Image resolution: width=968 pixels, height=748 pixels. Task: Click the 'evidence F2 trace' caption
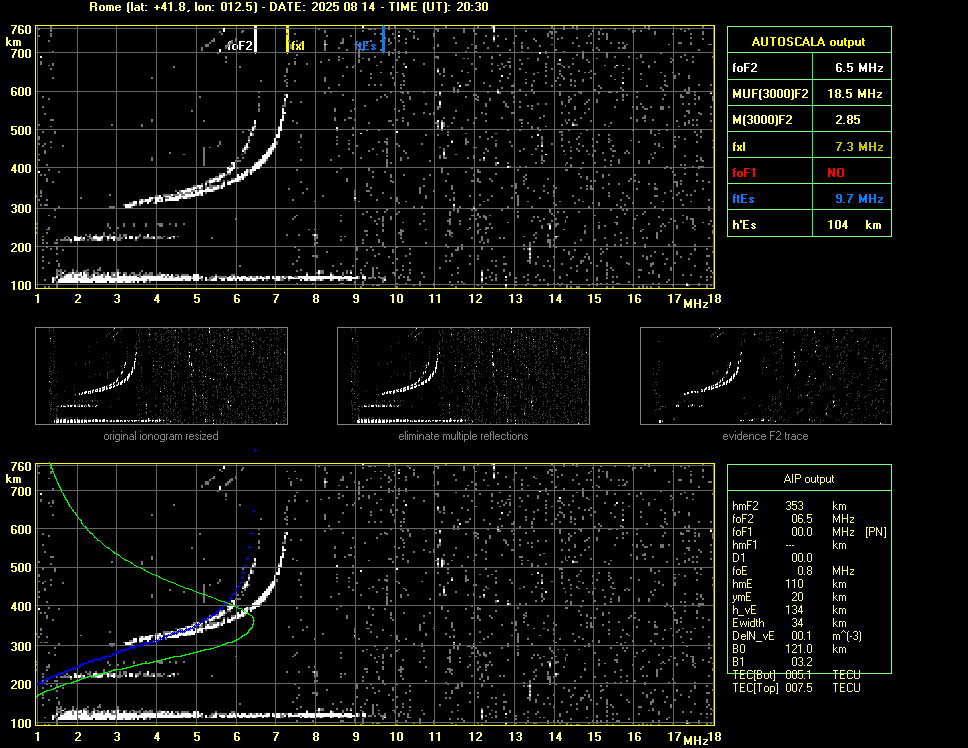pos(766,436)
